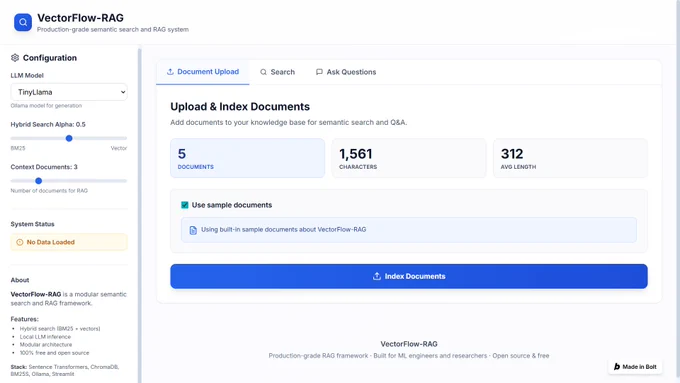Select the 5 Documents stat card
Screen dimensions: 680x383
tap(247, 158)
